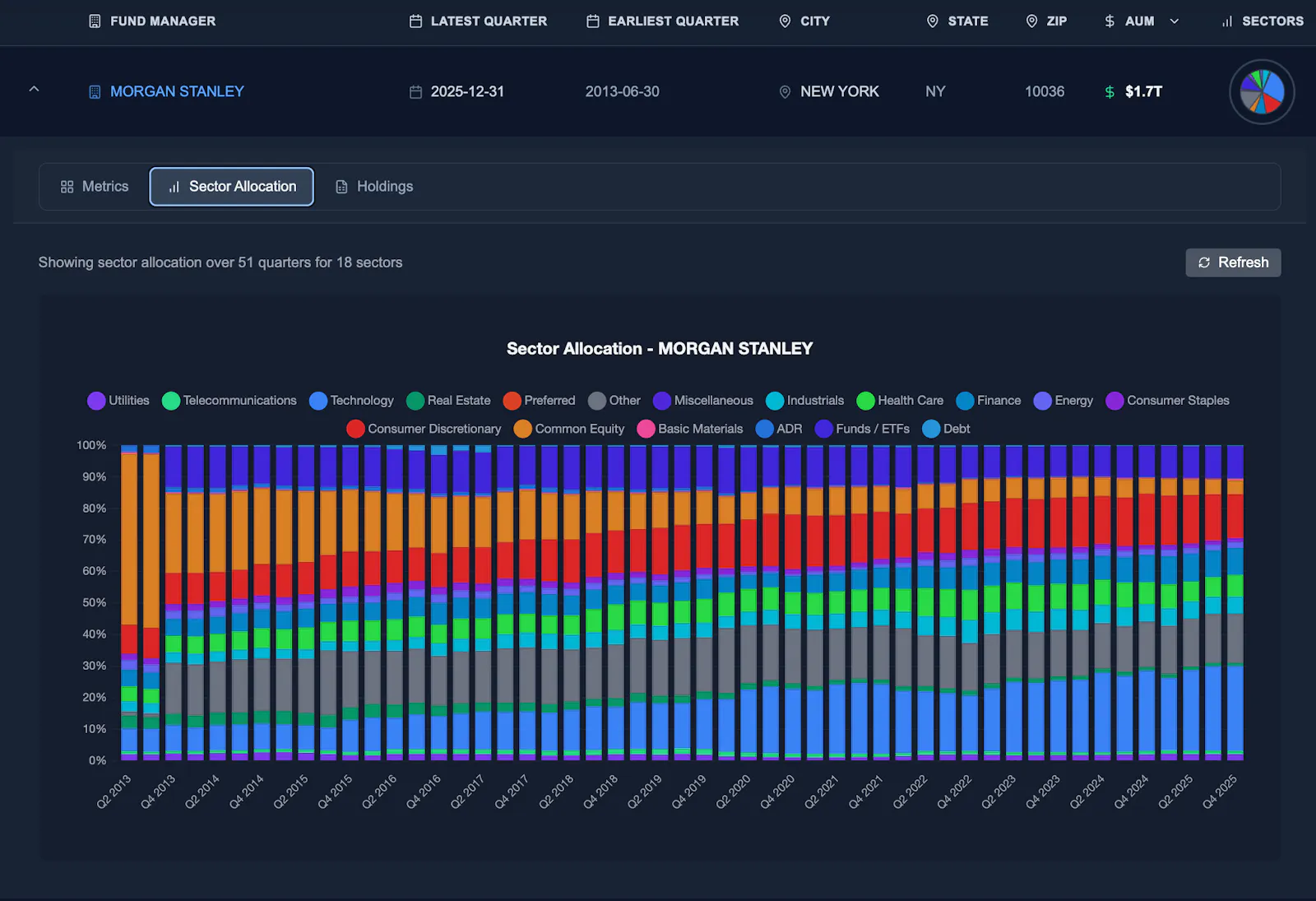Toggle the Technology legend series
Image resolution: width=1316 pixels, height=901 pixels.
coord(352,401)
